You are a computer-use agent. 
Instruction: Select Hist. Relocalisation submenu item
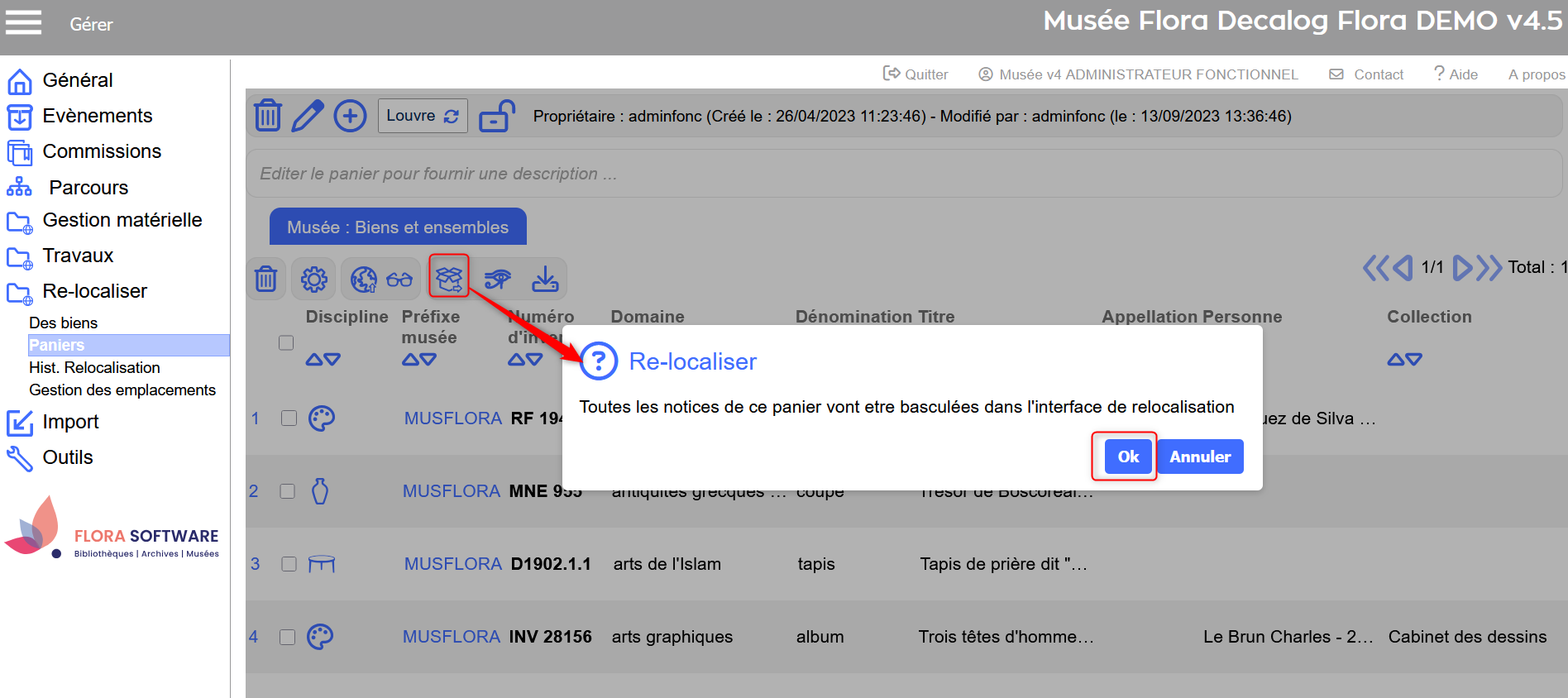pos(94,367)
